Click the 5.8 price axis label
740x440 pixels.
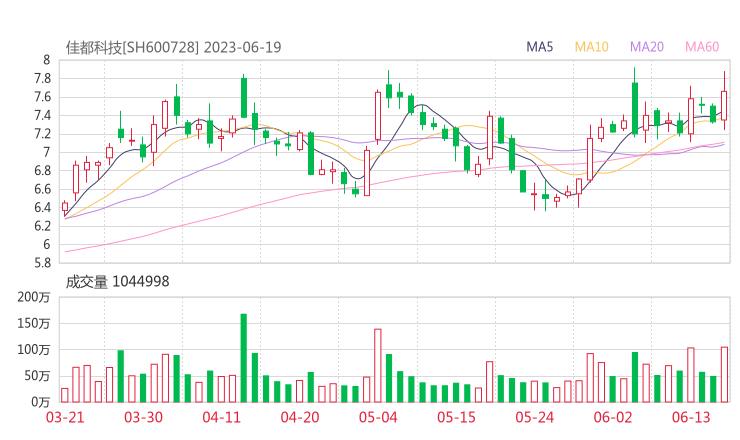pyautogui.click(x=42, y=263)
